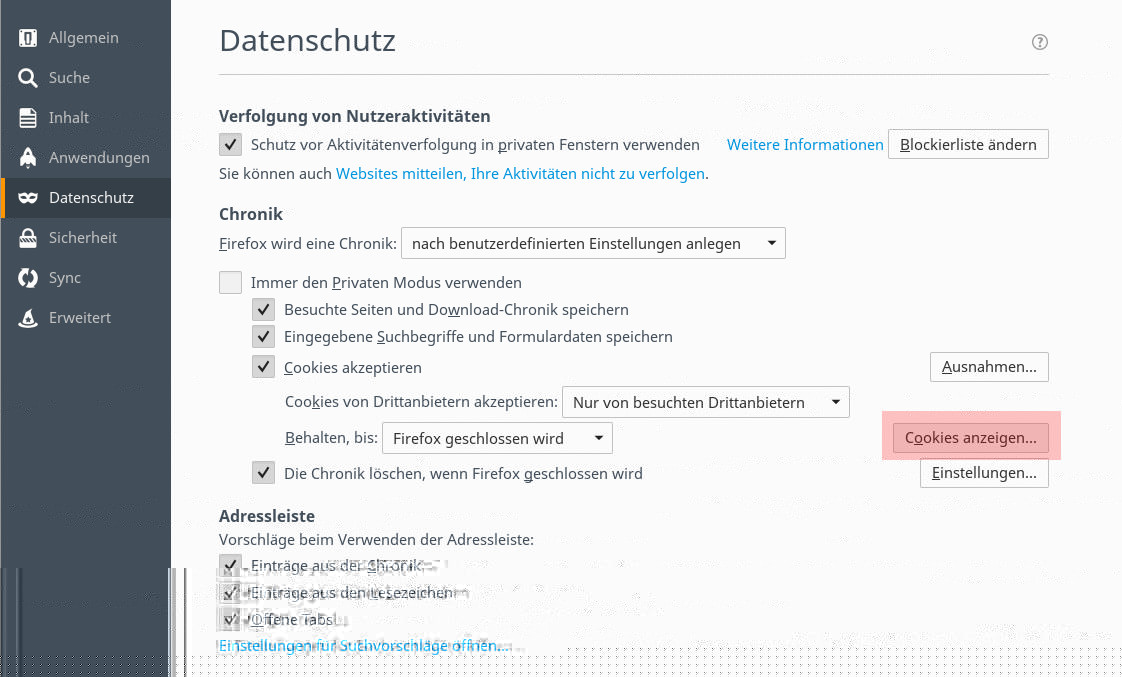Expand third-party cookies dropdown

pos(705,403)
